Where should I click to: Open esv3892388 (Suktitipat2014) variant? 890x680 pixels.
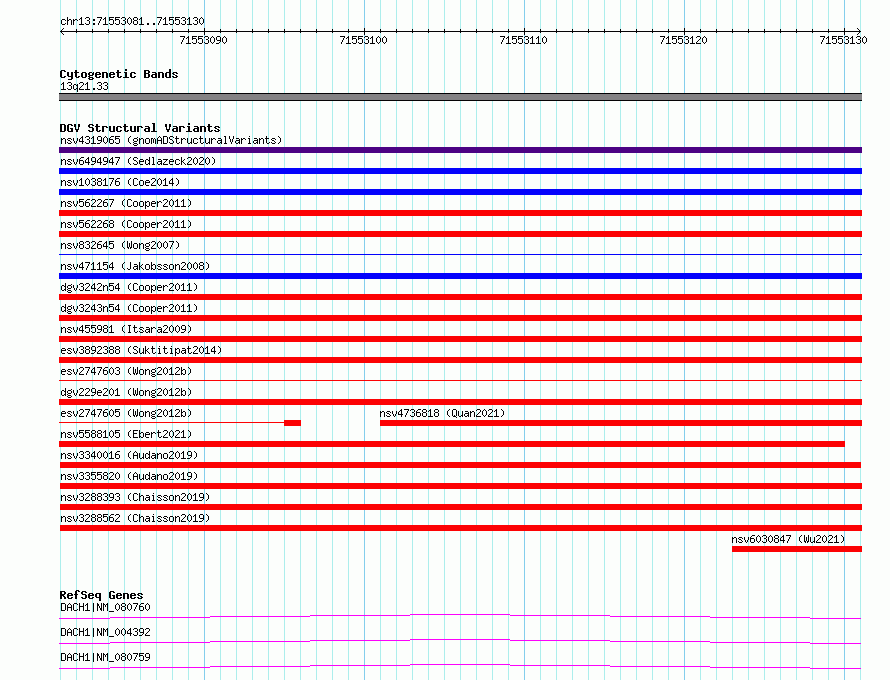click(x=141, y=350)
